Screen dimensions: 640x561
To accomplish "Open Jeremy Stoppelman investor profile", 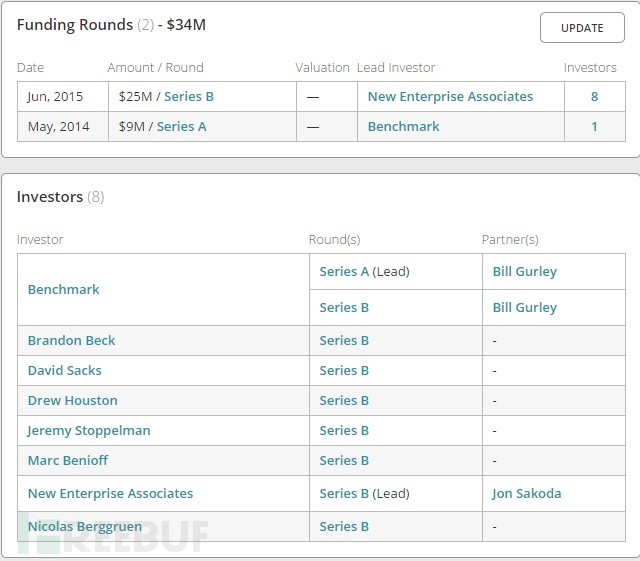I will click(89, 430).
